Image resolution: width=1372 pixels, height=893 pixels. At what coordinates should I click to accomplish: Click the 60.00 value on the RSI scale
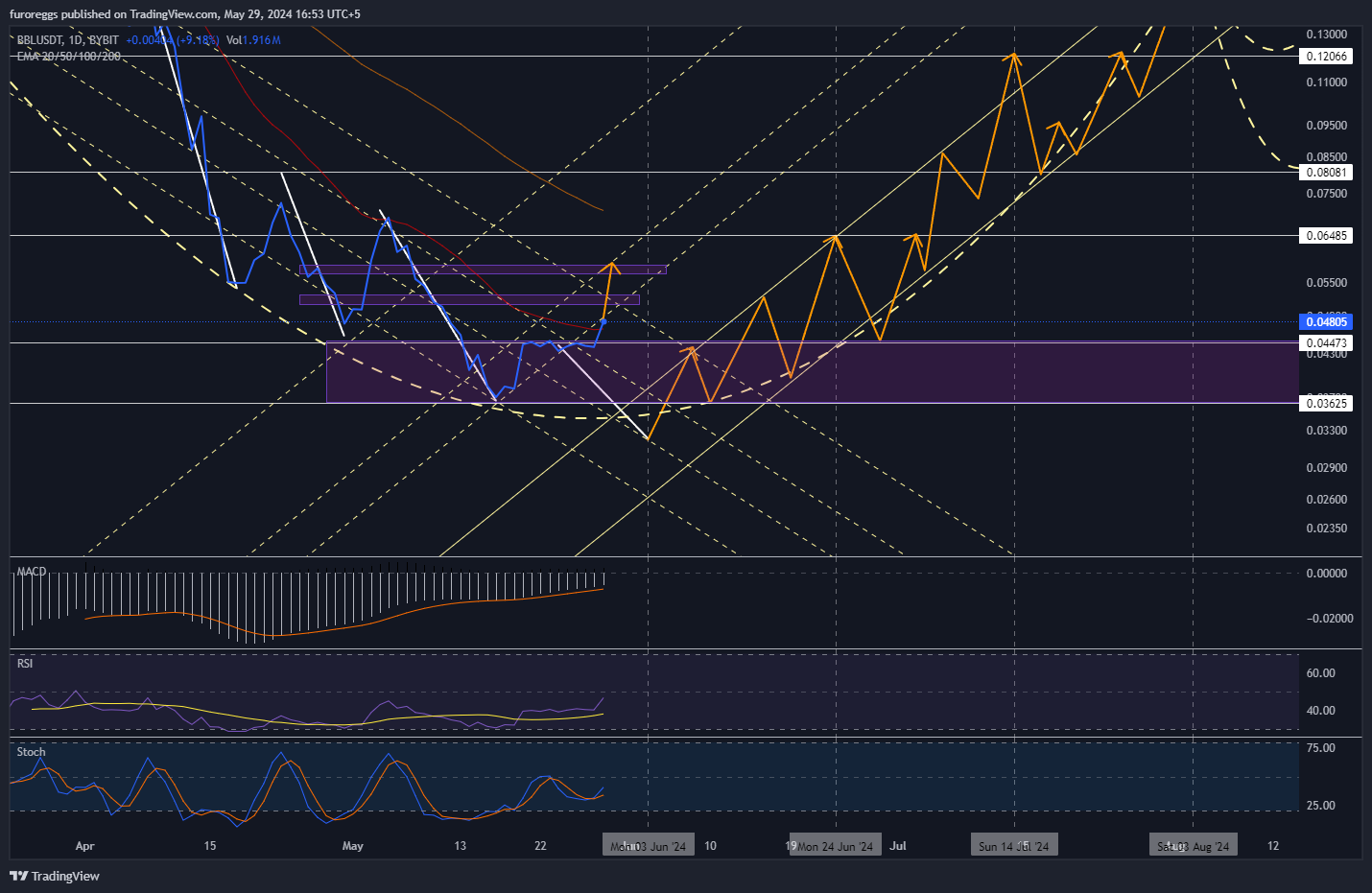pyautogui.click(x=1321, y=673)
